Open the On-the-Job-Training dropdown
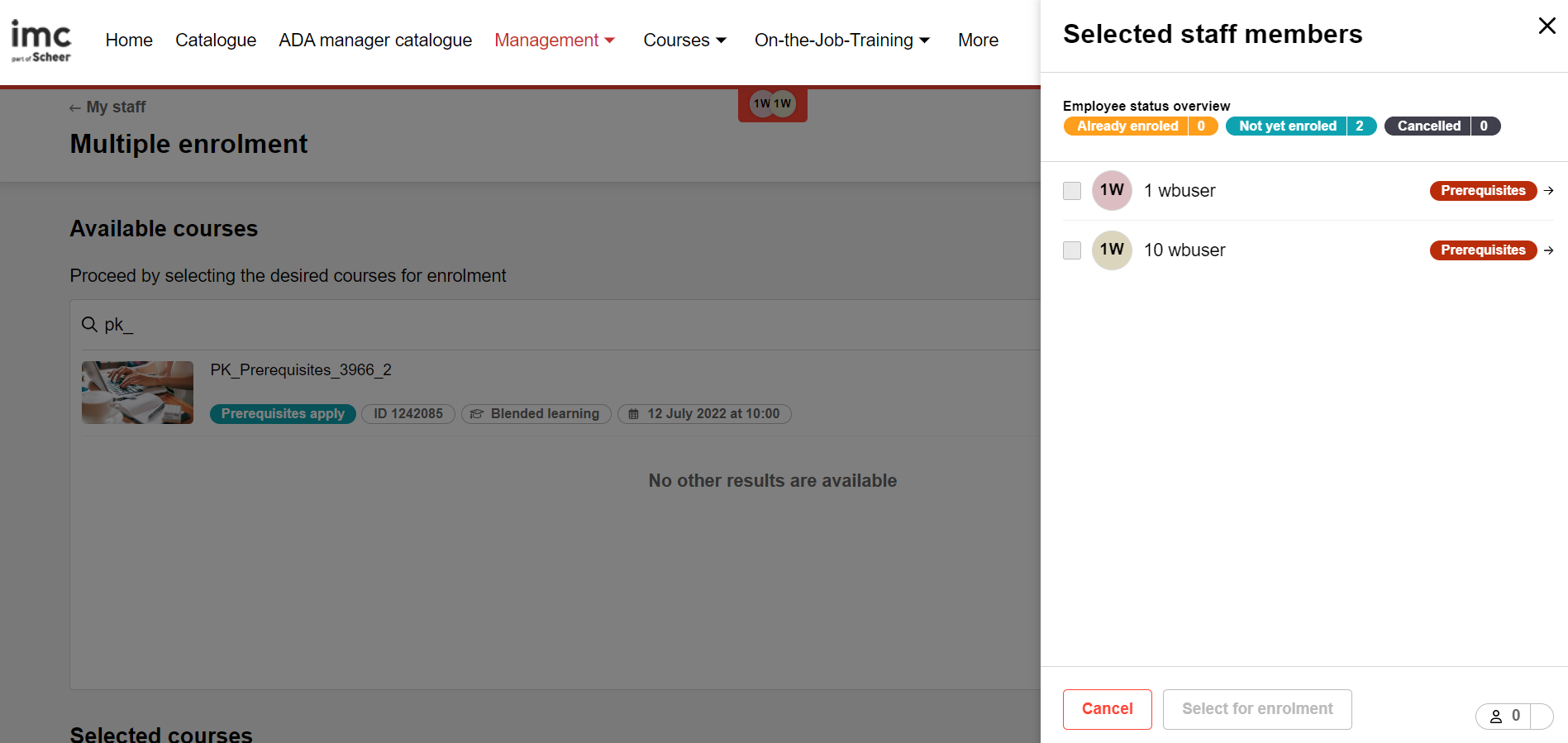Screen dimensions: 1568x743 point(841,40)
